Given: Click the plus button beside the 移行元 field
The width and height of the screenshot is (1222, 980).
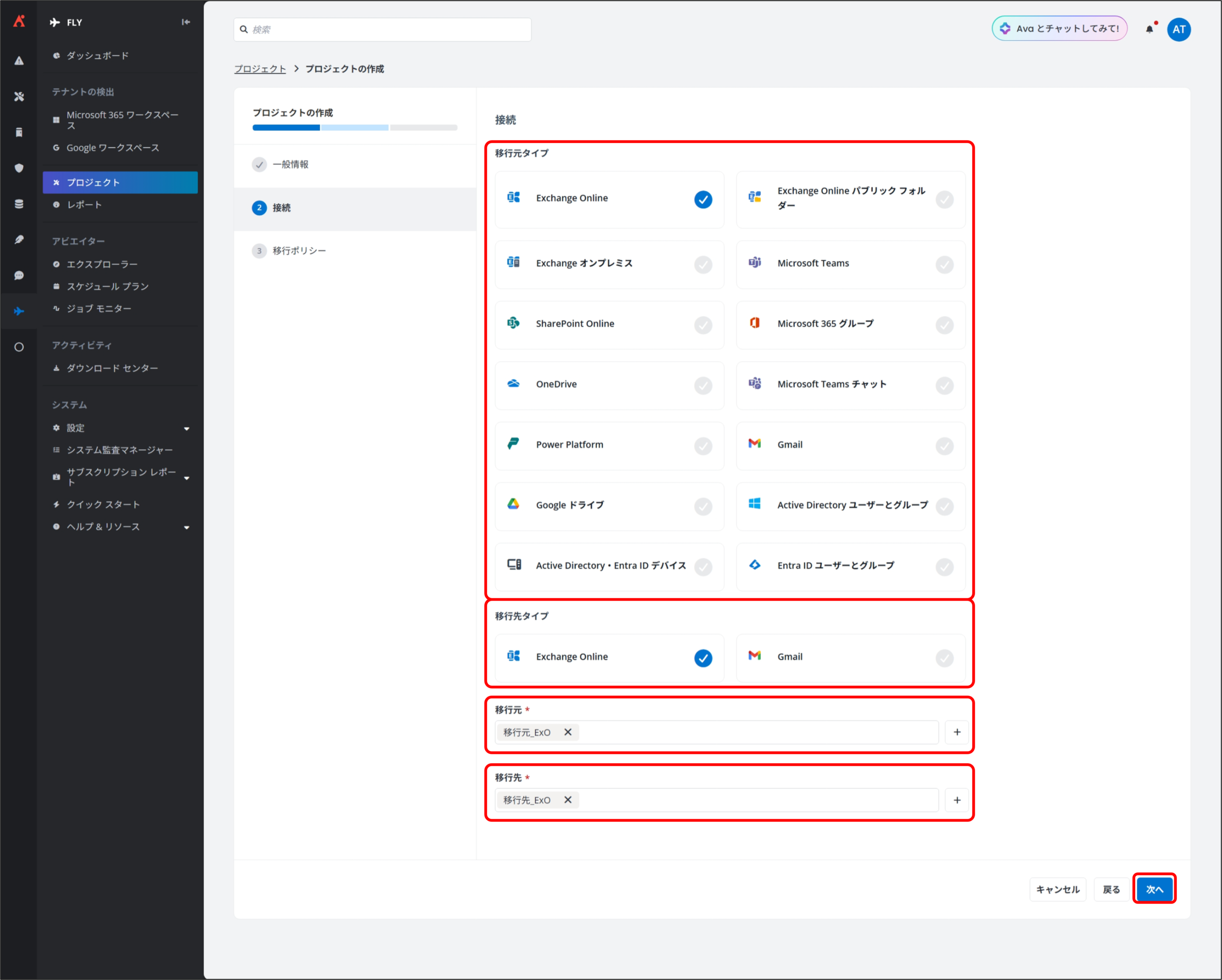Looking at the screenshot, I should pyautogui.click(x=957, y=732).
